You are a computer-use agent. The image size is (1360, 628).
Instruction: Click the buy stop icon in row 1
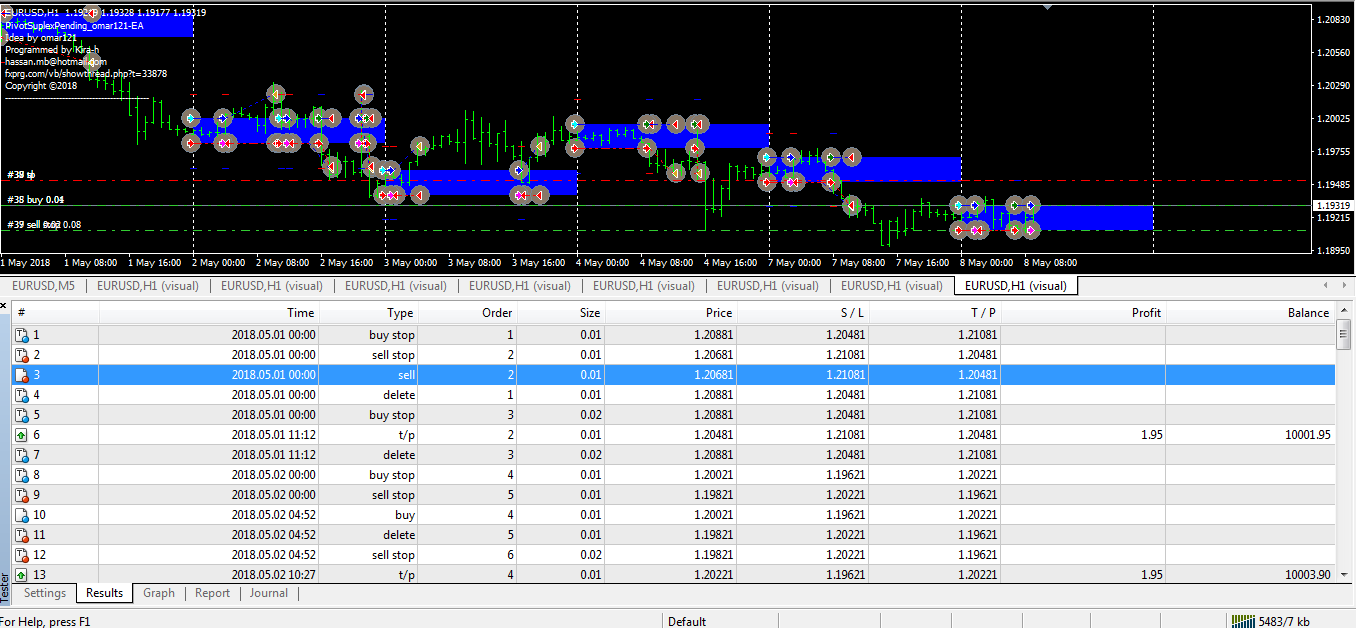22,335
